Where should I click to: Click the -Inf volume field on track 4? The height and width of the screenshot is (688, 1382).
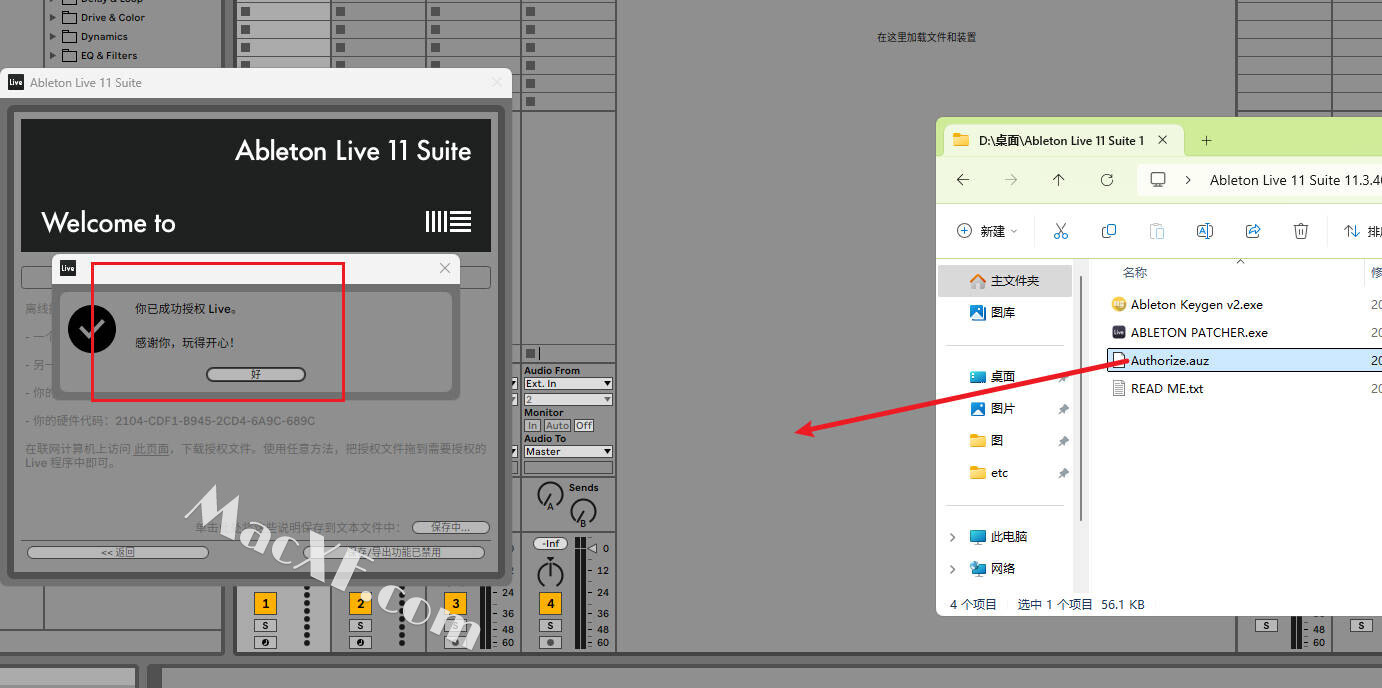coord(550,543)
